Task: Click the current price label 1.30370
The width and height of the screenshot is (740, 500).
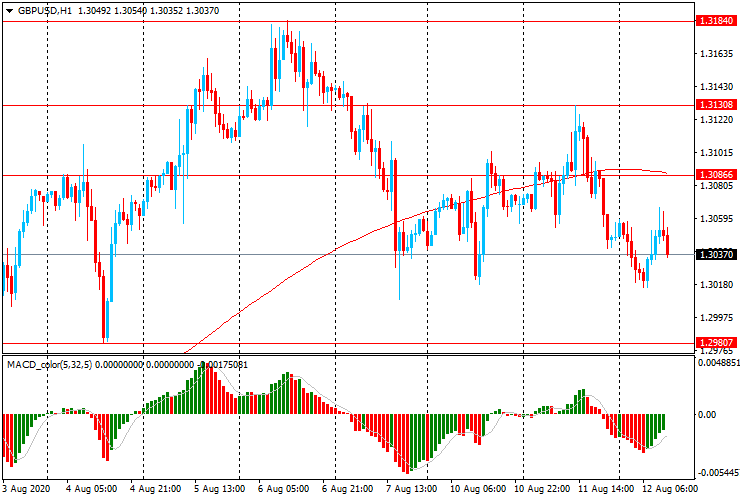Action: 716,254
